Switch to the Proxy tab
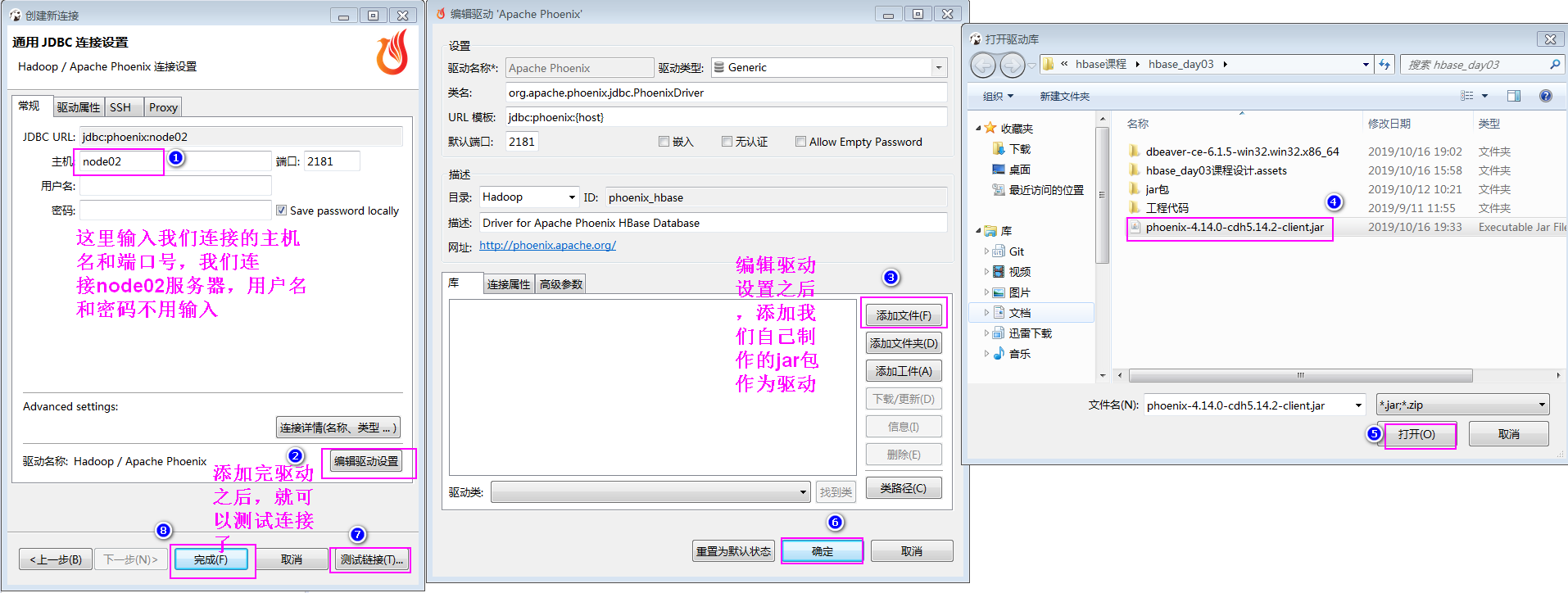 163,107
